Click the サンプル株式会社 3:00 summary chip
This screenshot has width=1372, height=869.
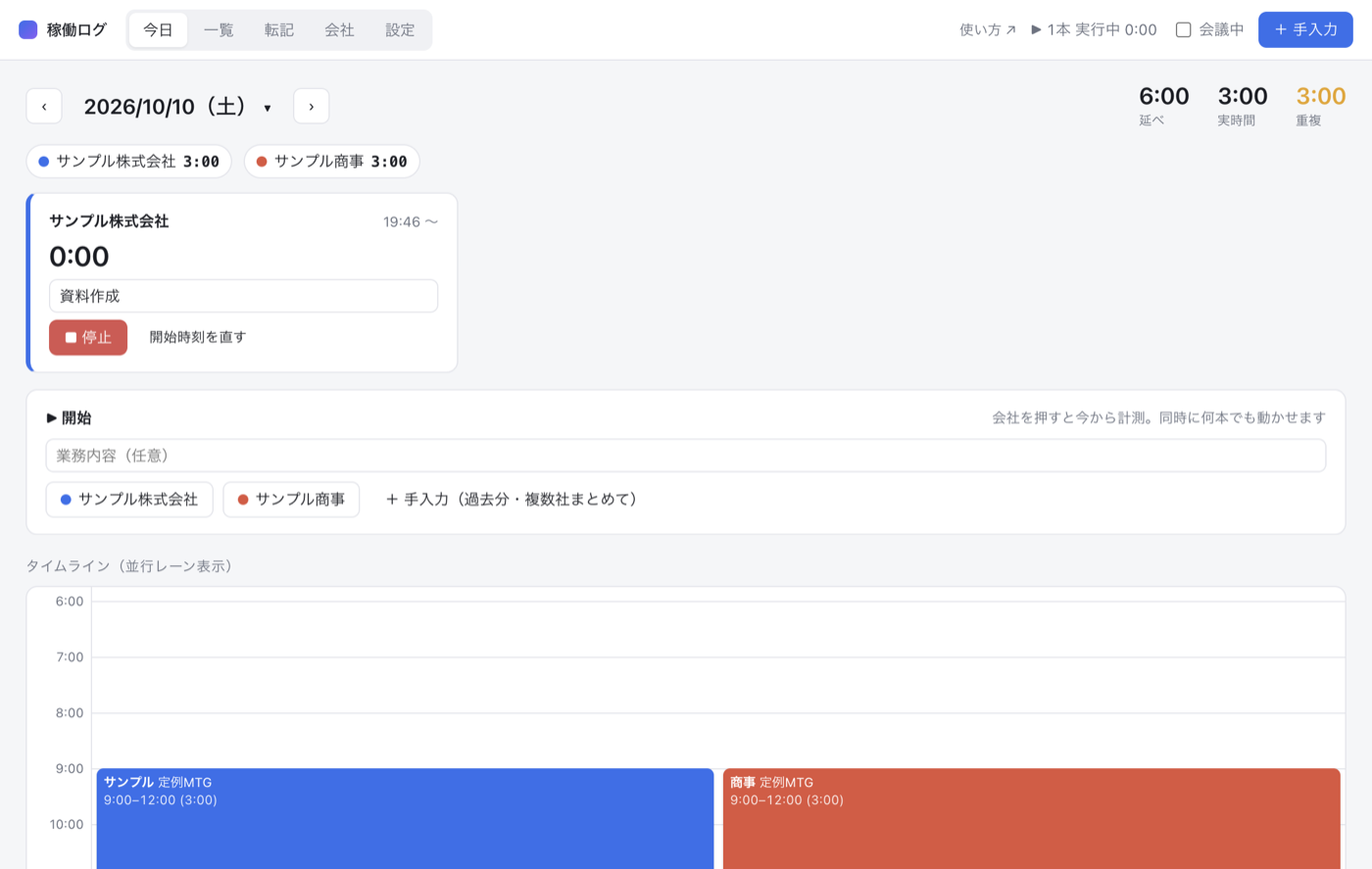point(128,162)
